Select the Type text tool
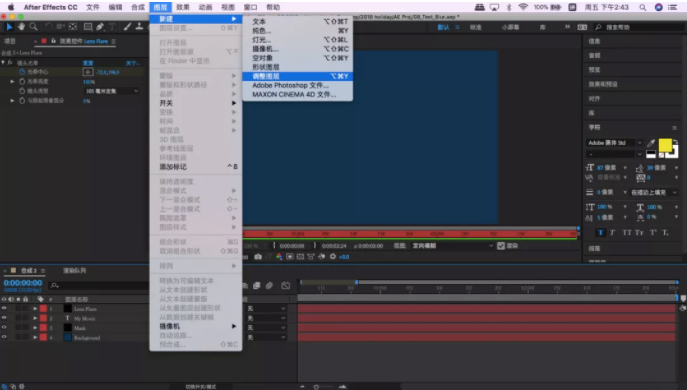Screen dimensions: 687x390 click(x=112, y=27)
